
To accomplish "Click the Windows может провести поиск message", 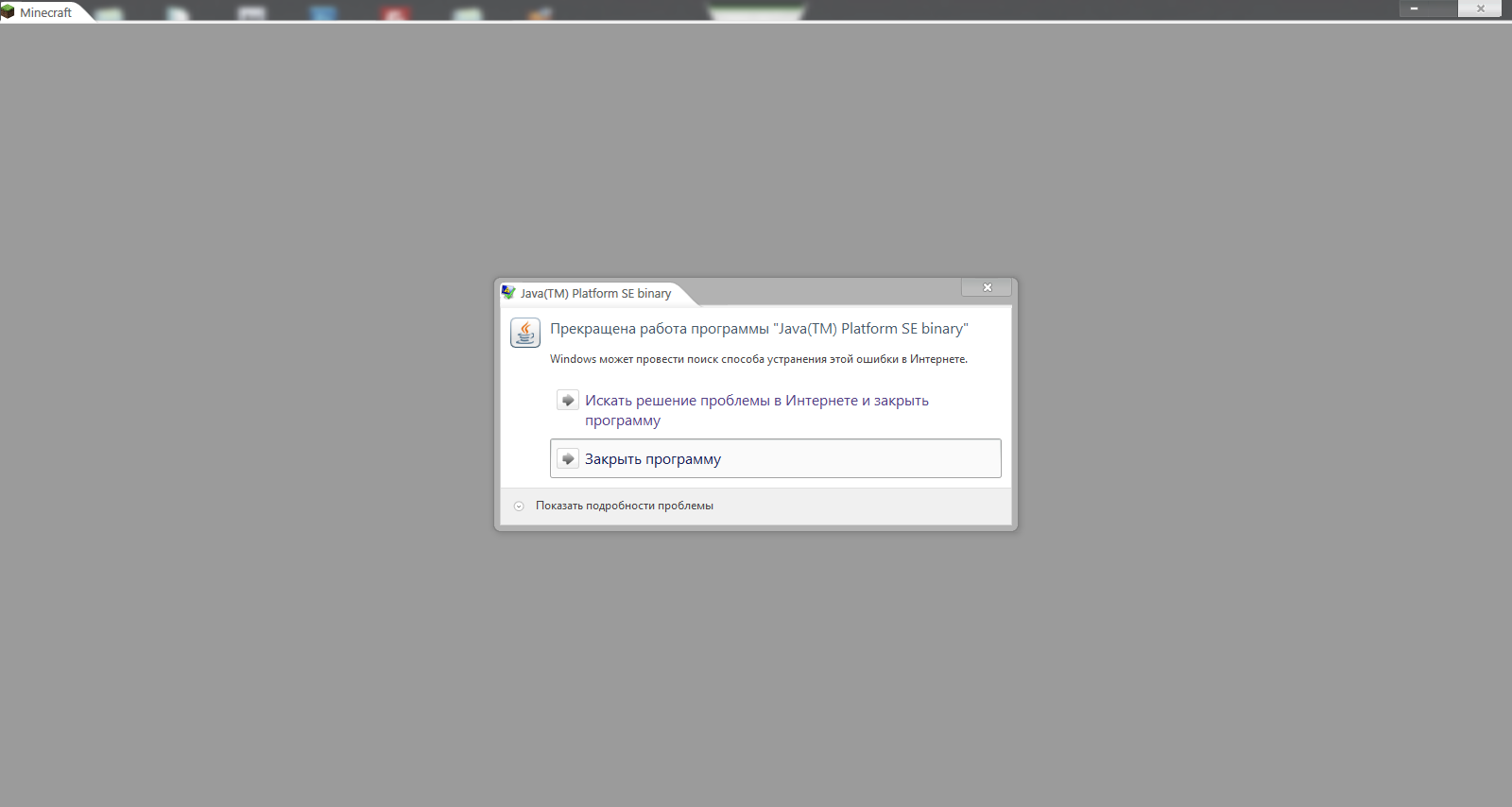I will click(x=759, y=359).
